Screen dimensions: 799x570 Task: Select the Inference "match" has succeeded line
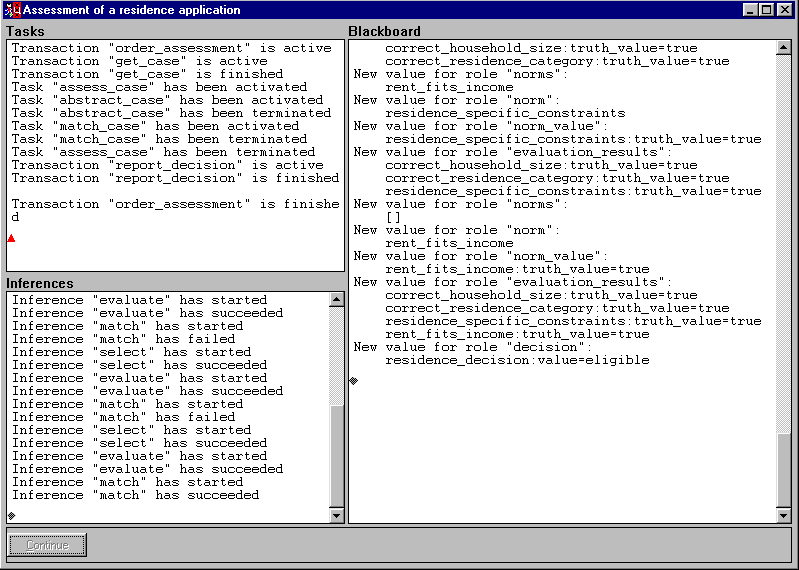point(135,495)
